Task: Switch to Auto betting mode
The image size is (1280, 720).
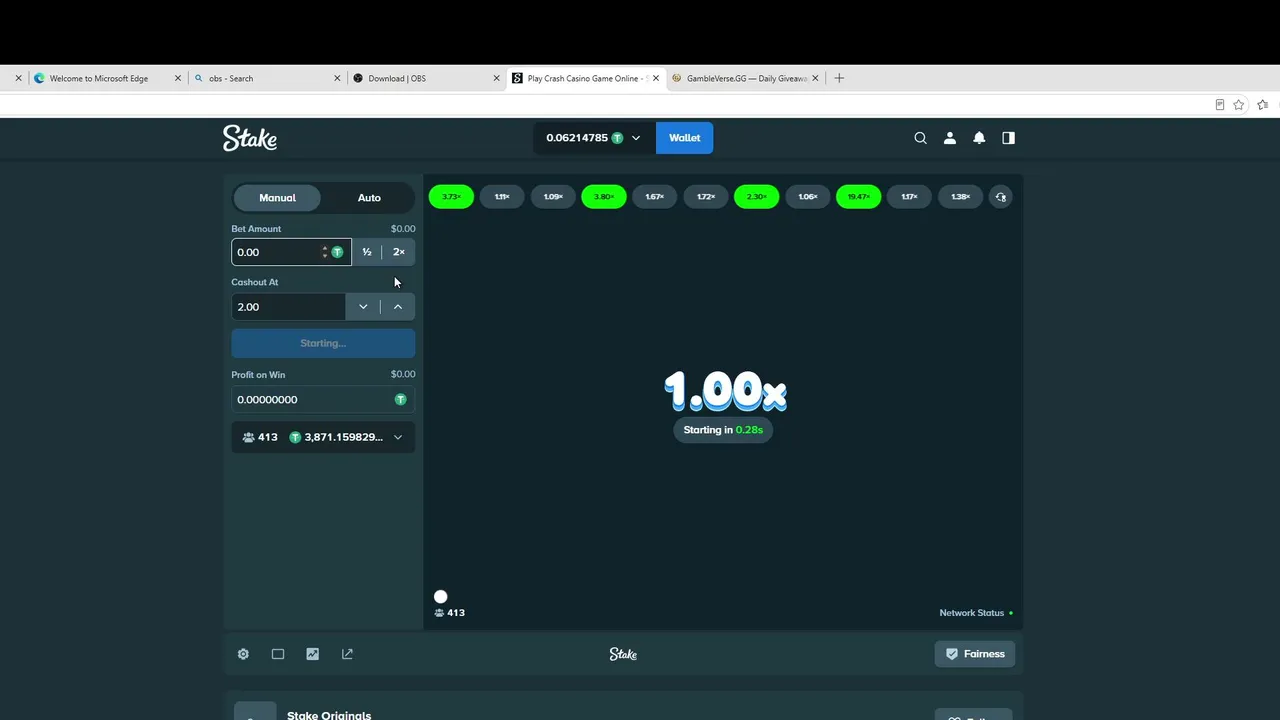Action: point(369,198)
